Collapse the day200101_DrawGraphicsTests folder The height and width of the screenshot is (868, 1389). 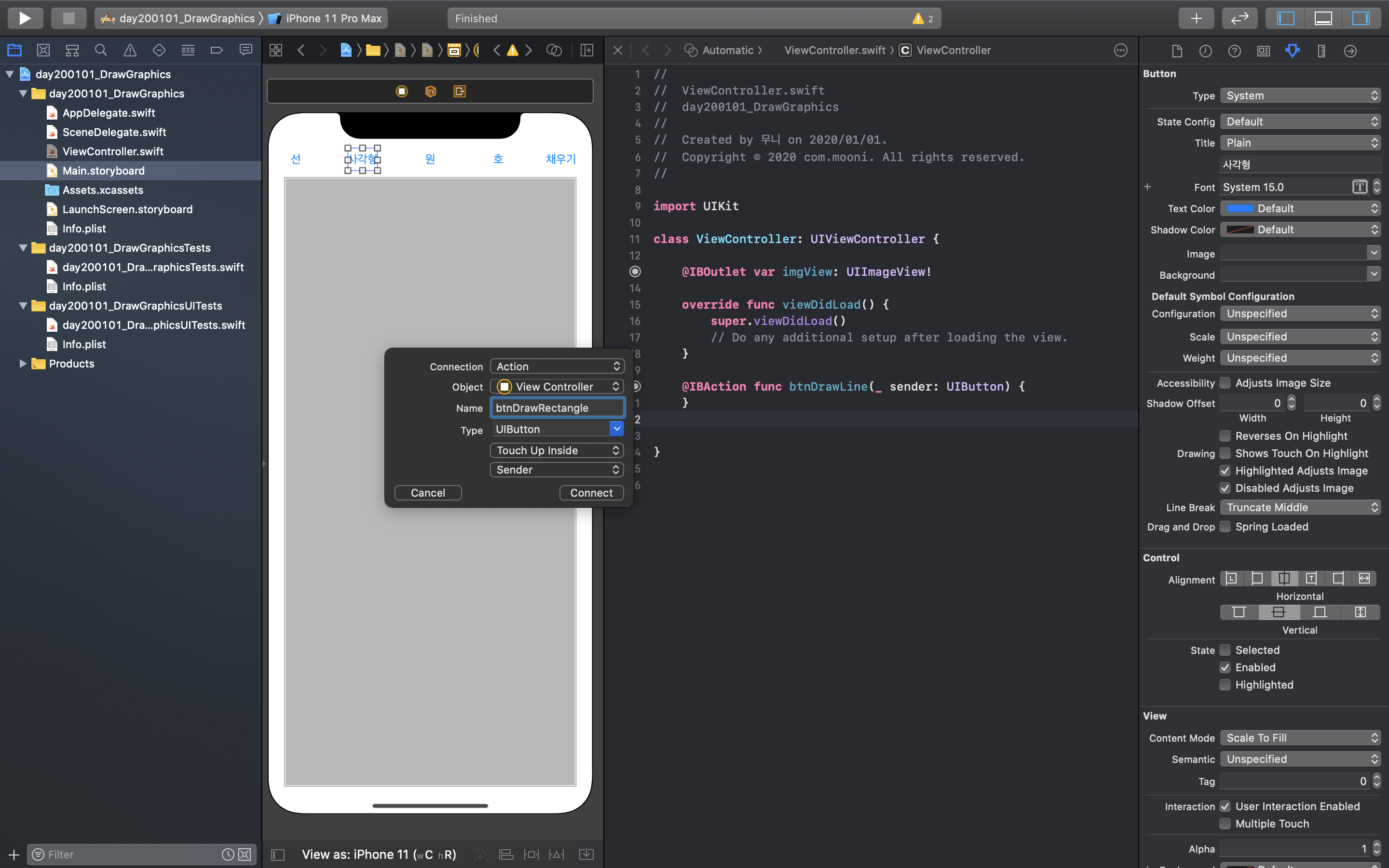(x=23, y=248)
